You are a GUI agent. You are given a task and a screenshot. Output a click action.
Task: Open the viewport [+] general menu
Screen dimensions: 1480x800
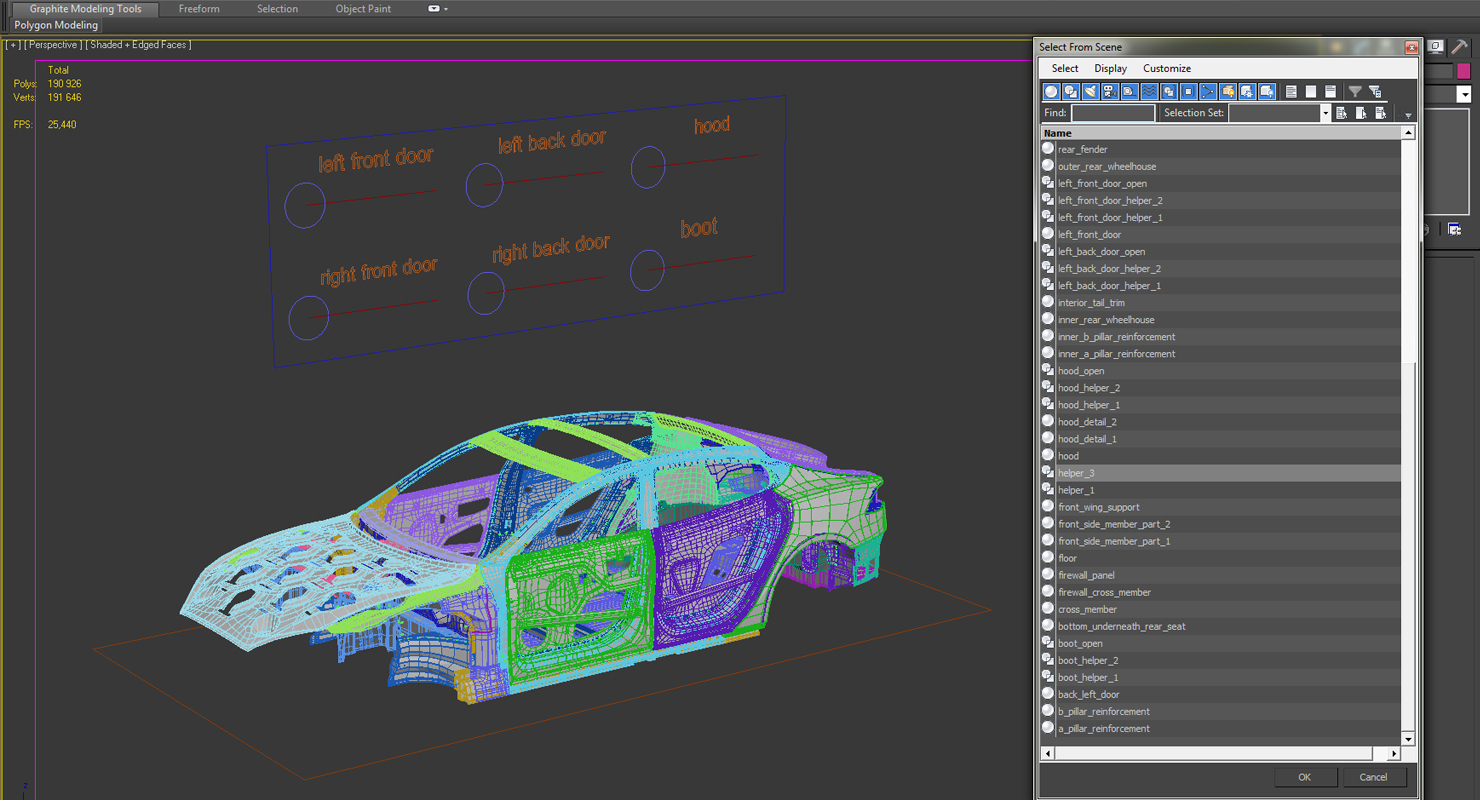[13, 45]
